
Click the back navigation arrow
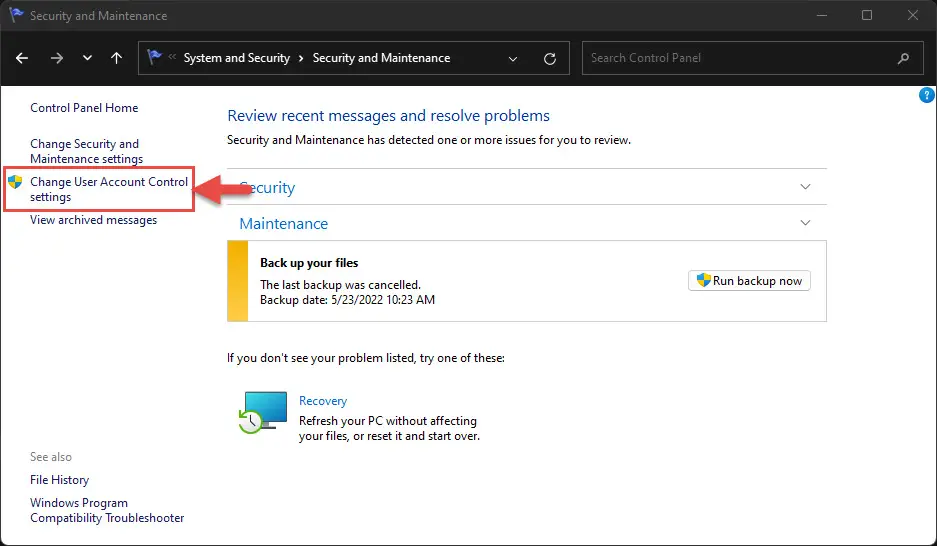(23, 58)
